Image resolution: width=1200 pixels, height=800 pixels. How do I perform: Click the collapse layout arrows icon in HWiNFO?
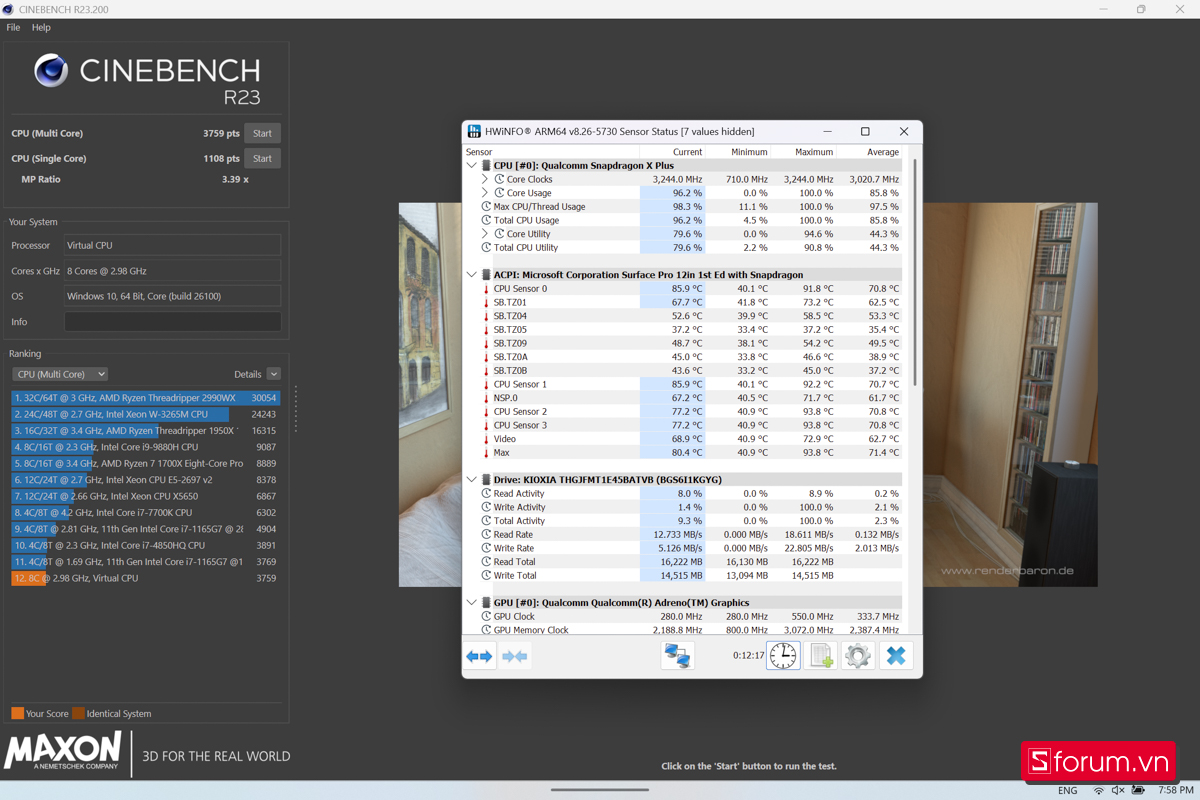click(515, 656)
